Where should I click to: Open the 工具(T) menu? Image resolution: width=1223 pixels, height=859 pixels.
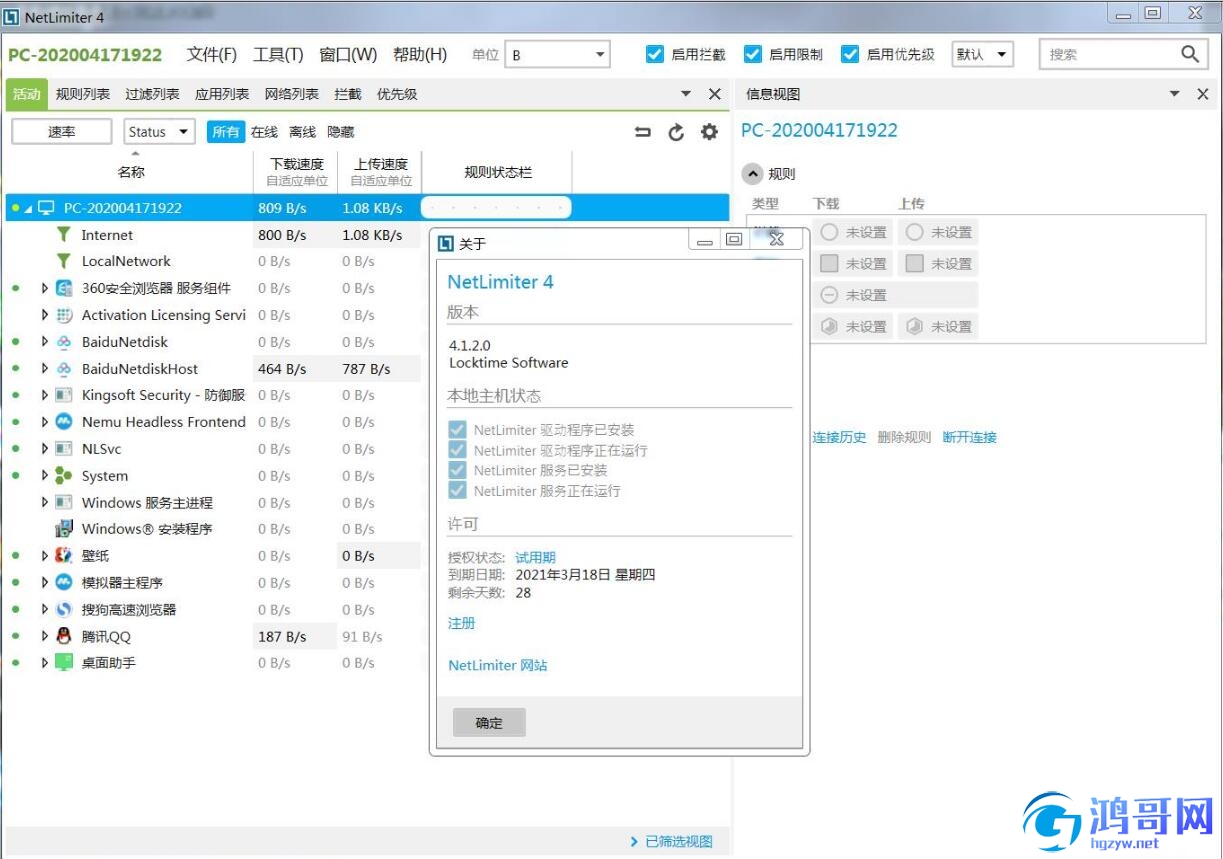click(x=278, y=54)
